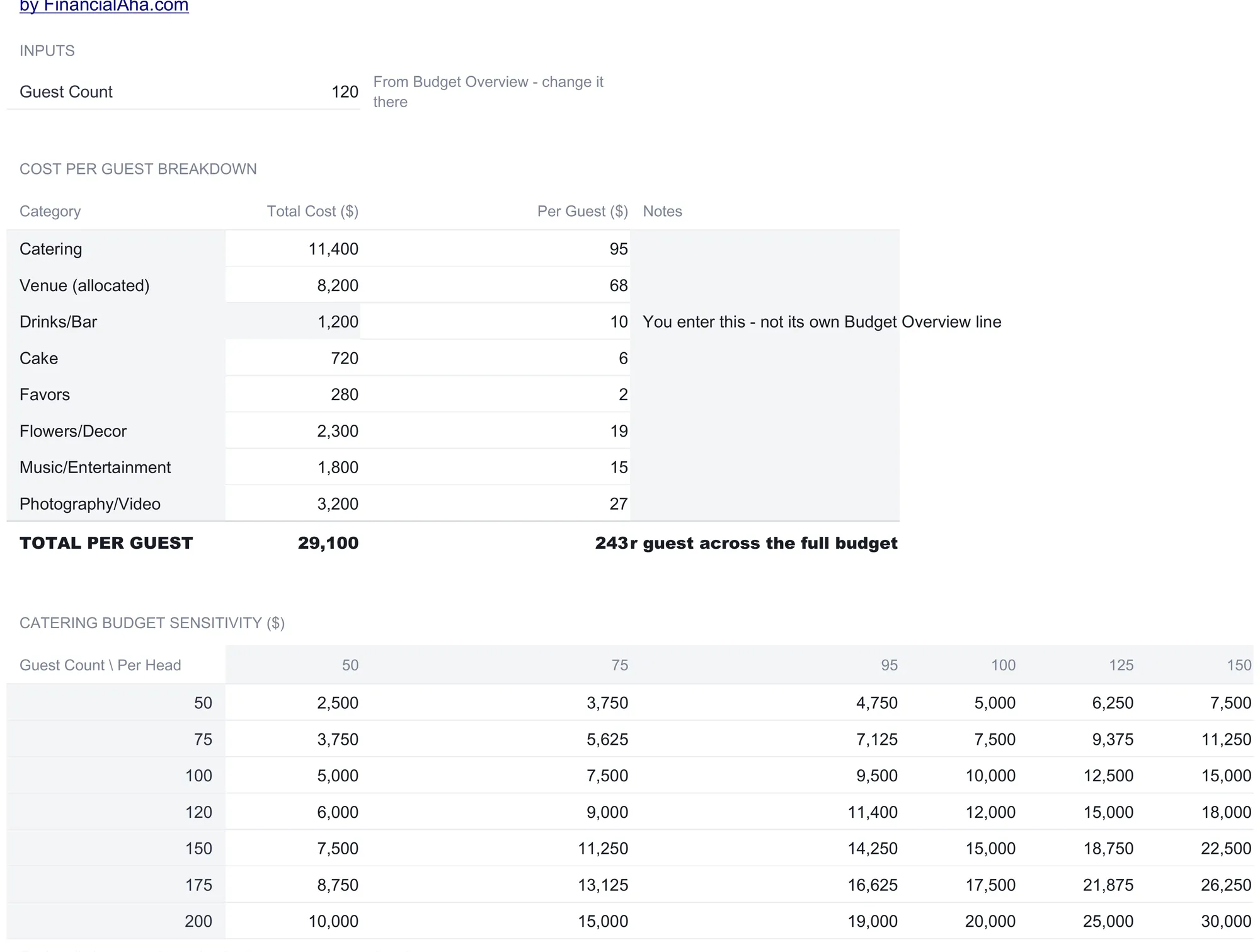1260x952 pixels.
Task: Click the Total Cost ($) column header
Action: point(312,211)
